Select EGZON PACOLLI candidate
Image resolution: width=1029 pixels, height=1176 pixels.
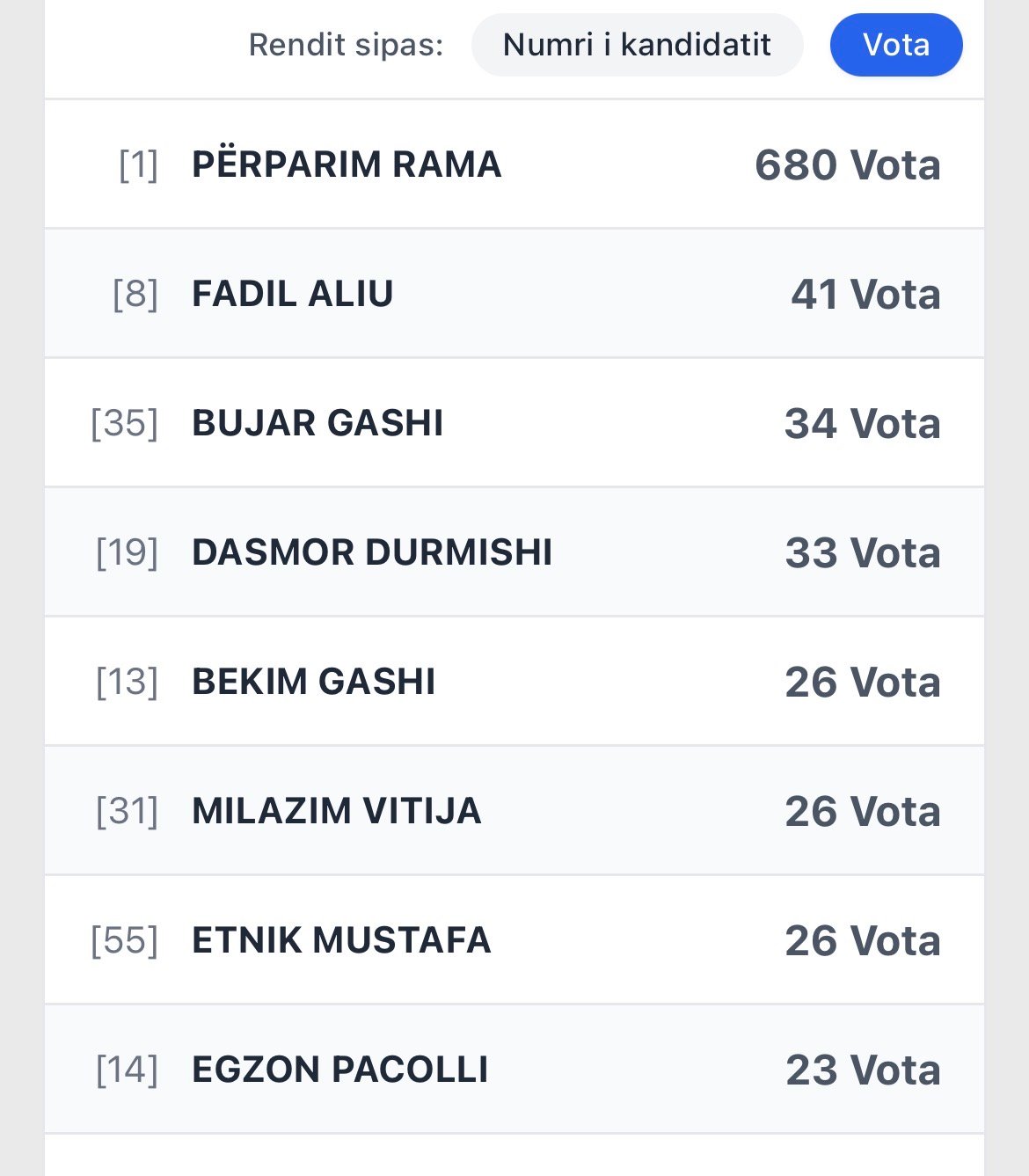click(339, 1070)
